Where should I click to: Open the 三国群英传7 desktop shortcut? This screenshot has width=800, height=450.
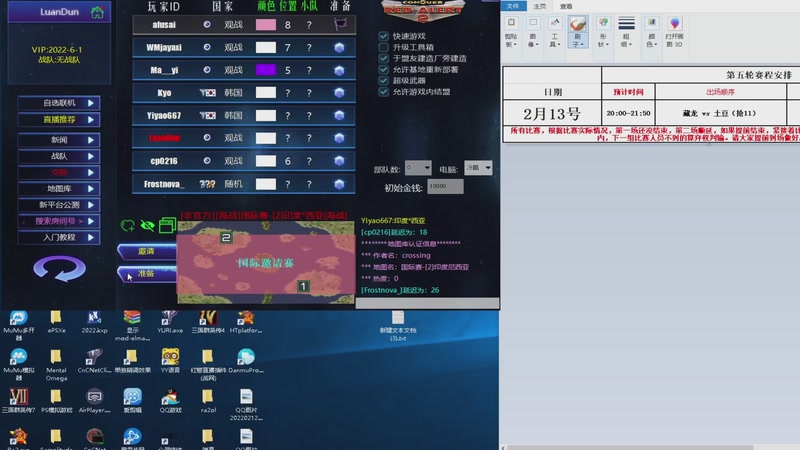(x=18, y=401)
